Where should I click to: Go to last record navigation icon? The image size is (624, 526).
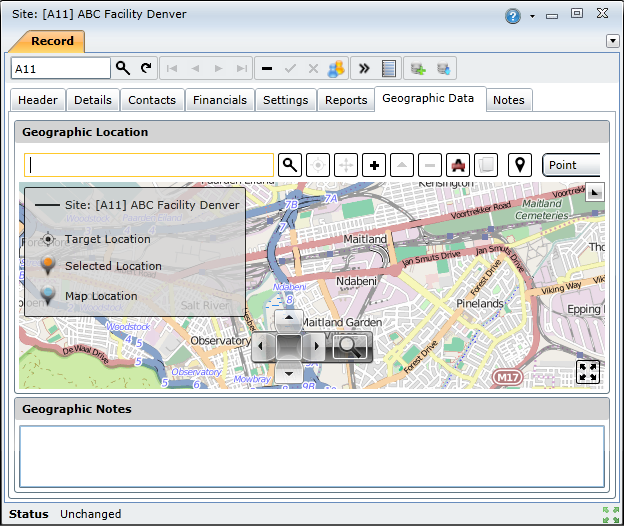click(x=242, y=68)
